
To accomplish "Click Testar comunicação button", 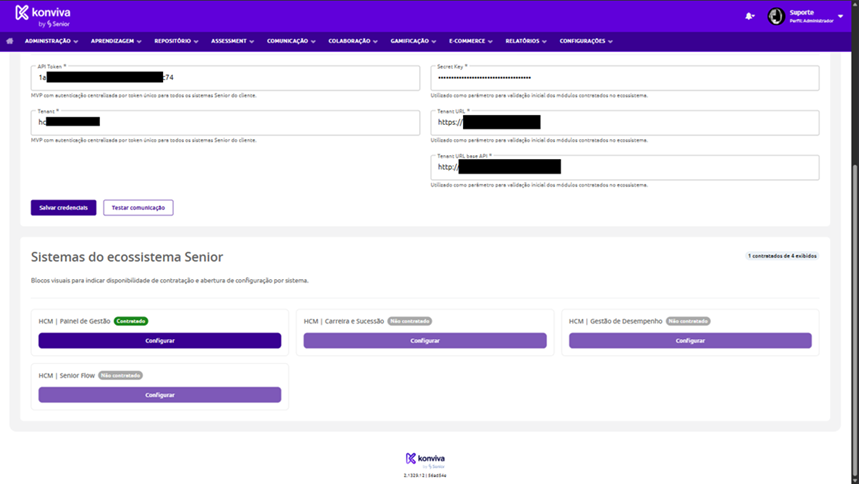I will [x=138, y=208].
